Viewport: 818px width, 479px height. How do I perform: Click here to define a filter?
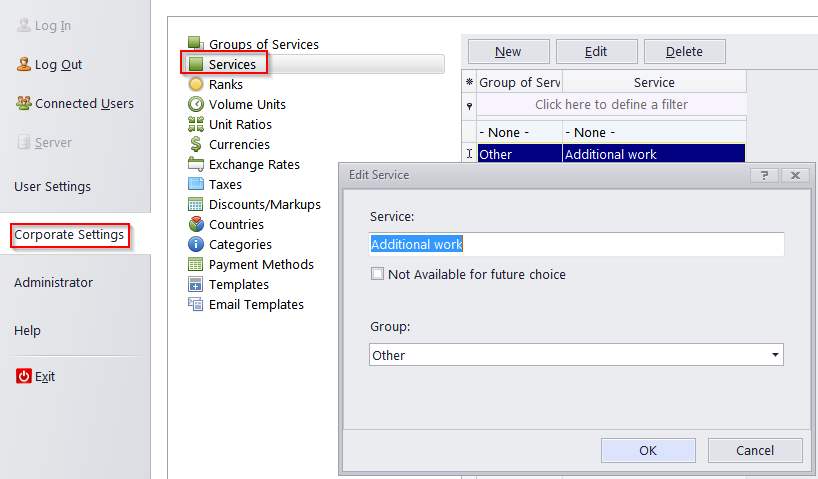point(611,105)
